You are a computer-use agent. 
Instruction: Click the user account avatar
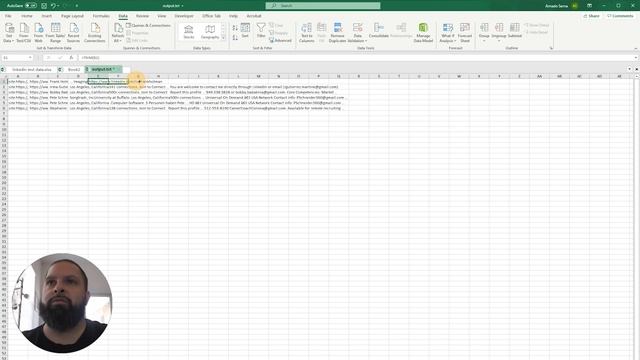575,6
